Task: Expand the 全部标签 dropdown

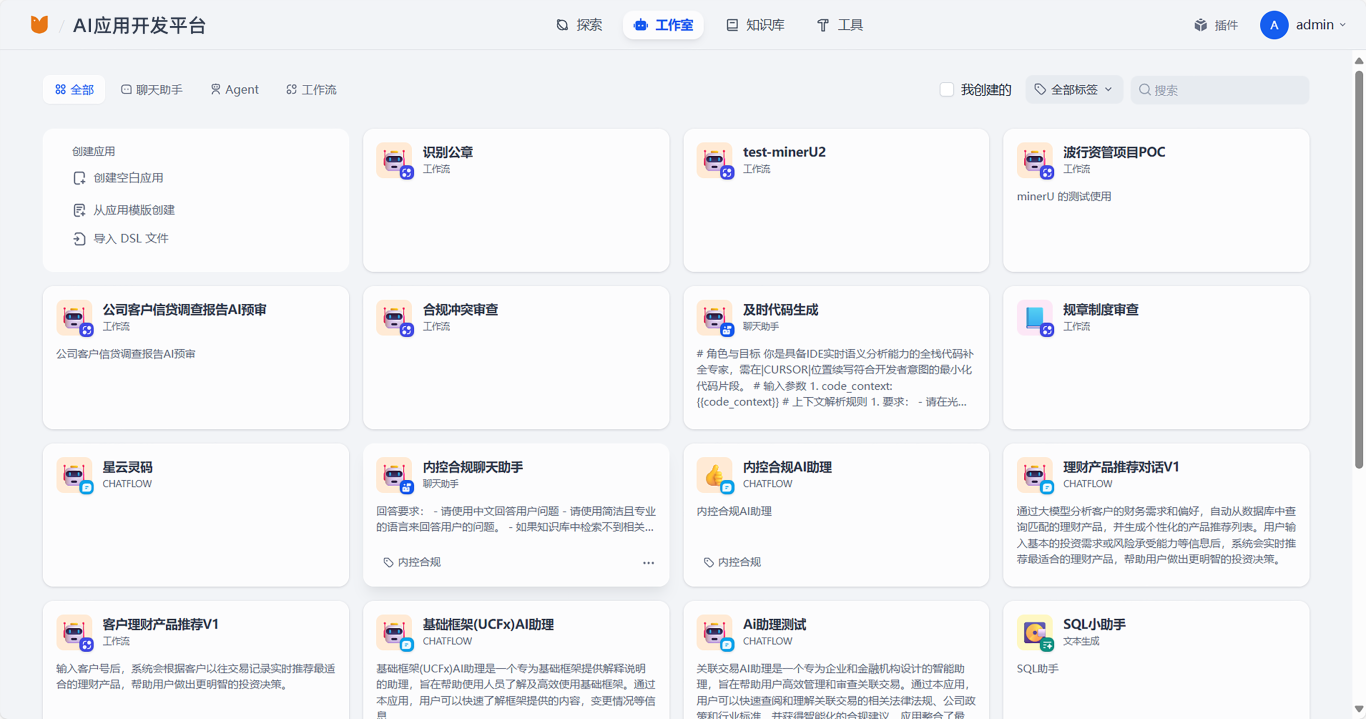Action: tap(1074, 90)
